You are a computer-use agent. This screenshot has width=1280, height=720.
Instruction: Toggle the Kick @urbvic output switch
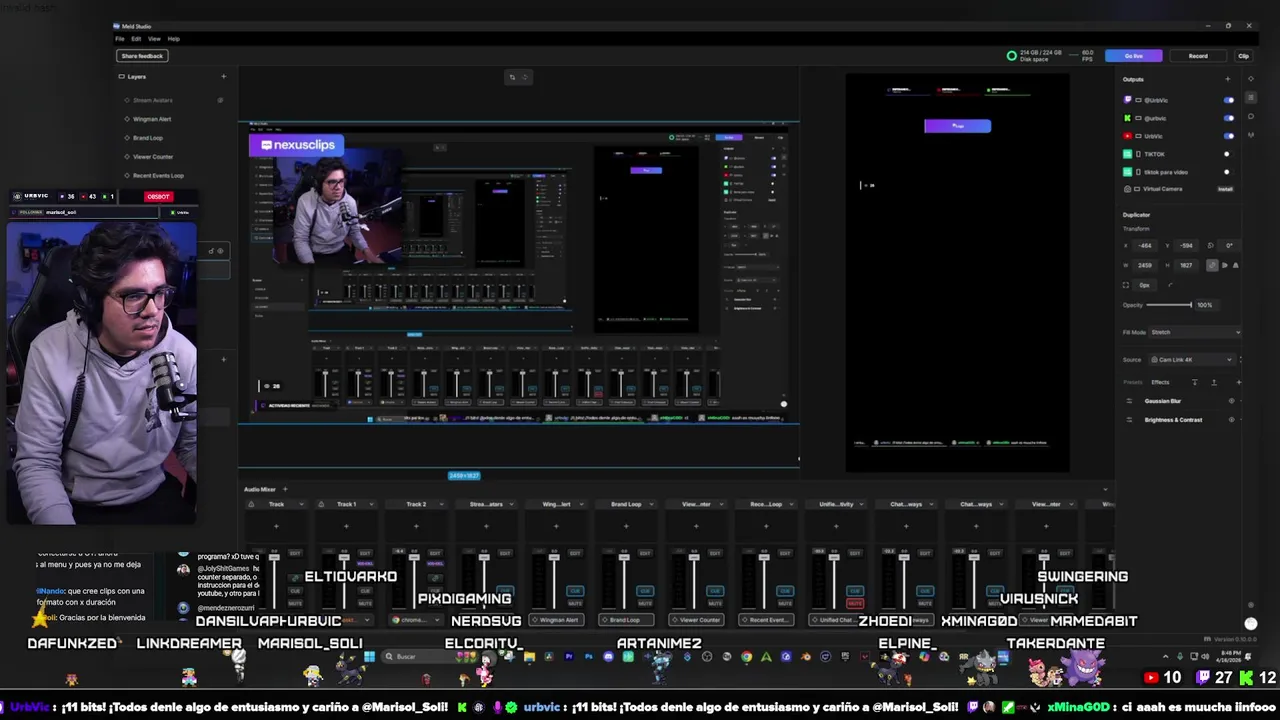(1228, 118)
